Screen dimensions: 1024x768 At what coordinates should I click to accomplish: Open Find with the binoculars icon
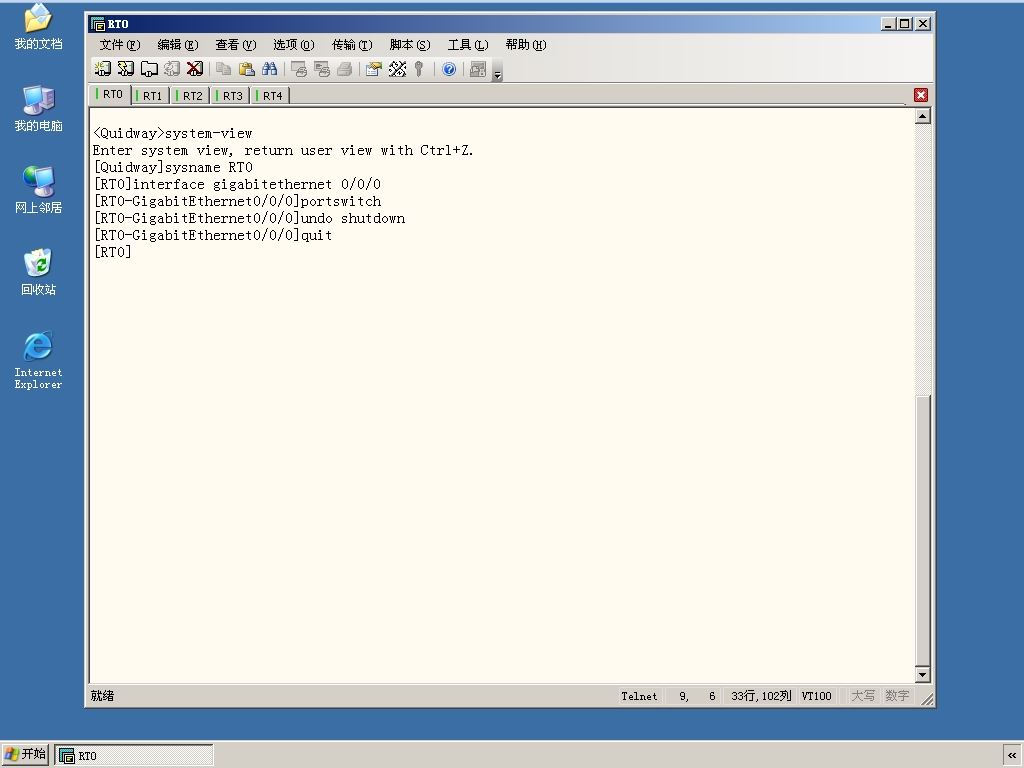269,69
